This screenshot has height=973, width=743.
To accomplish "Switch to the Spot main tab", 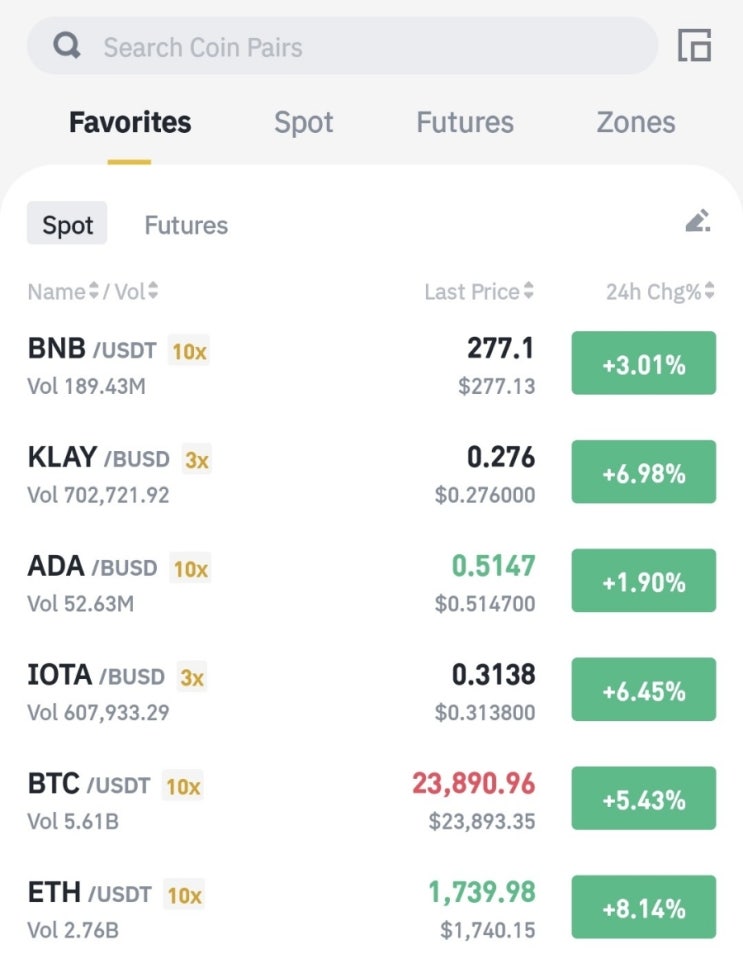I will coord(304,122).
